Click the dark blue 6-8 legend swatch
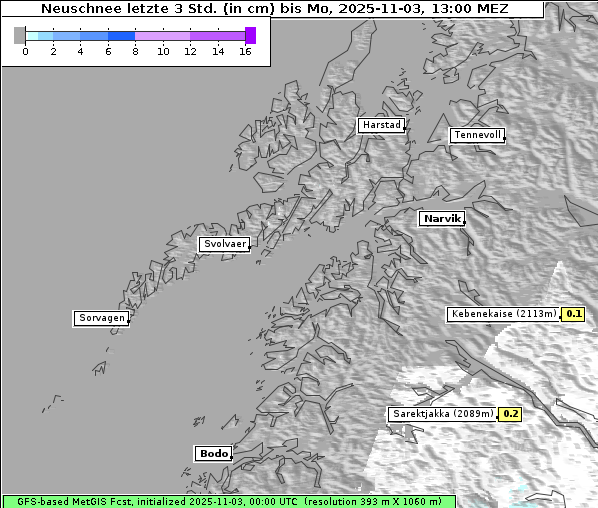Image resolution: width=598 pixels, height=508 pixels. pyautogui.click(x=121, y=36)
